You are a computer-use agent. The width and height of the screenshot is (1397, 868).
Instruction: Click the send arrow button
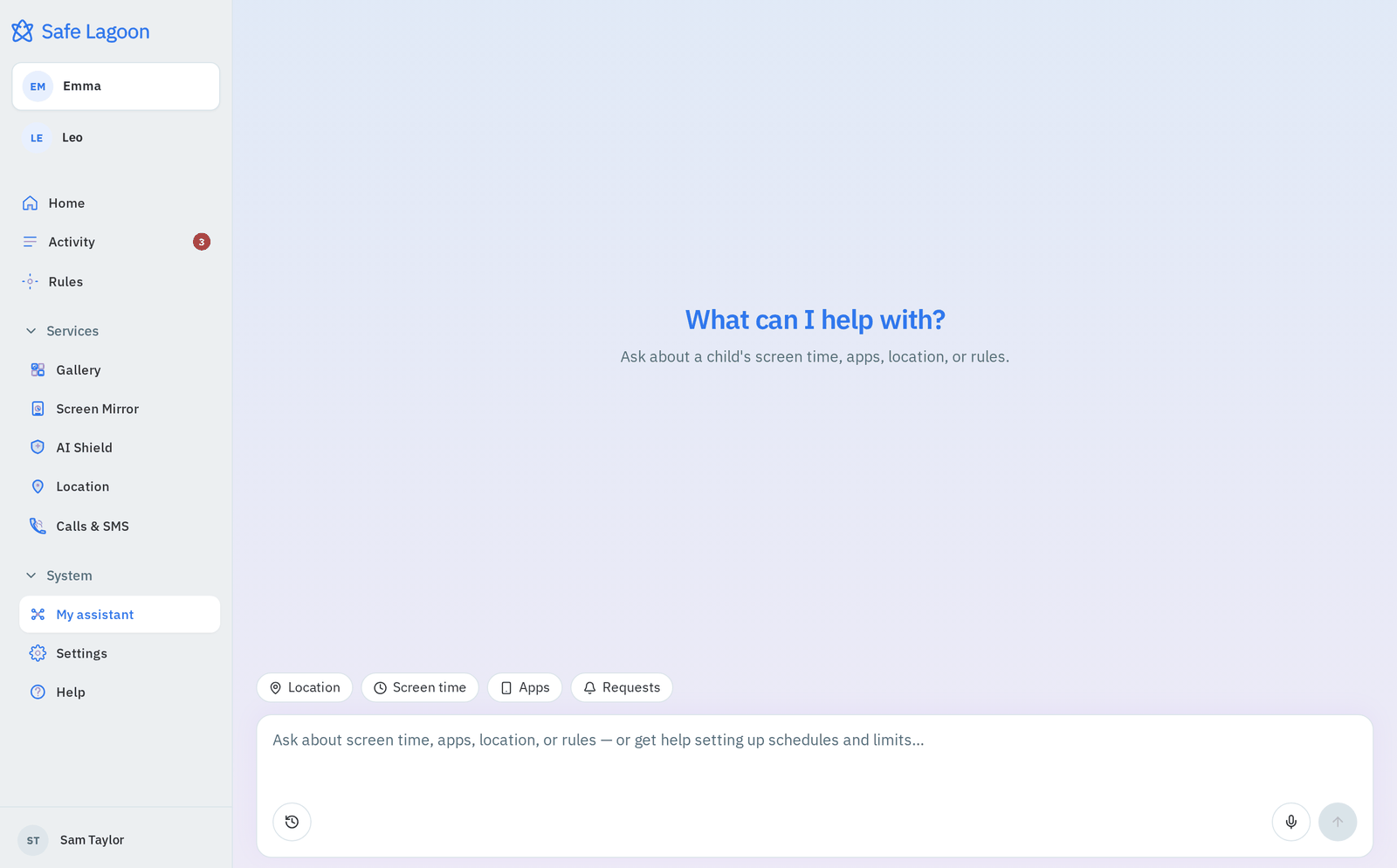tap(1338, 822)
